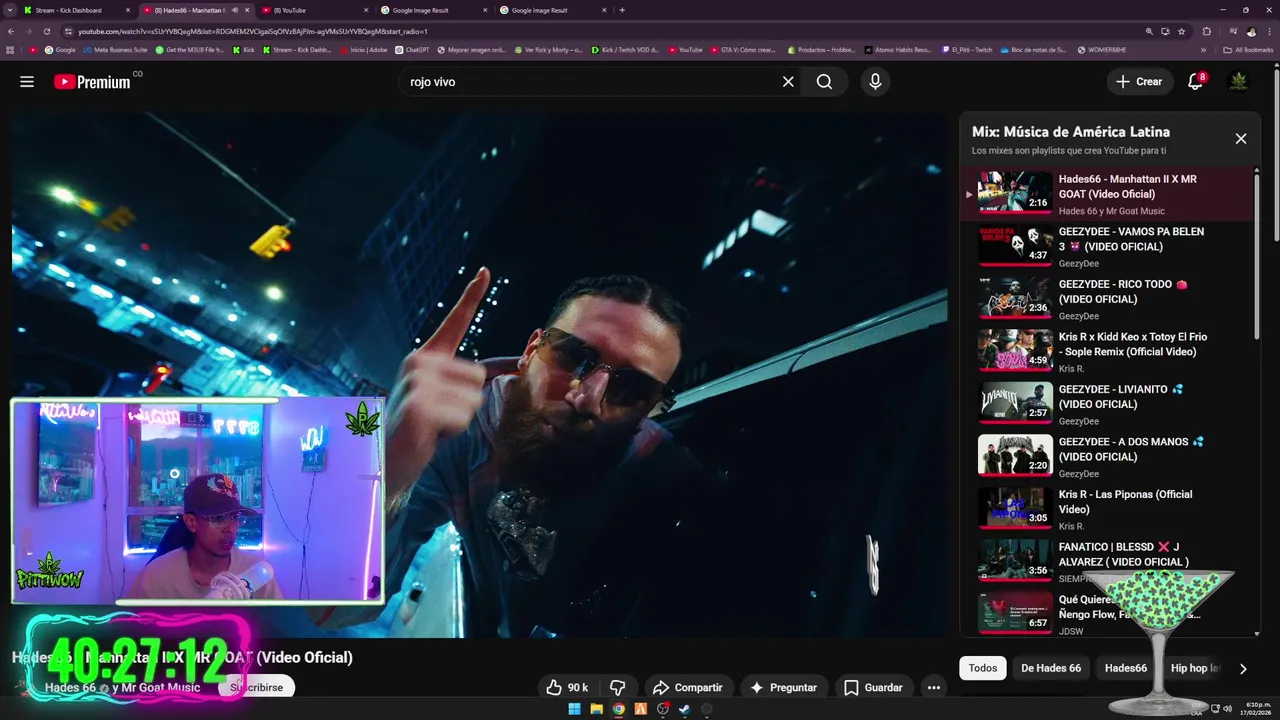Open Steam from the taskbar
This screenshot has height=720, width=1280.
[x=684, y=709]
